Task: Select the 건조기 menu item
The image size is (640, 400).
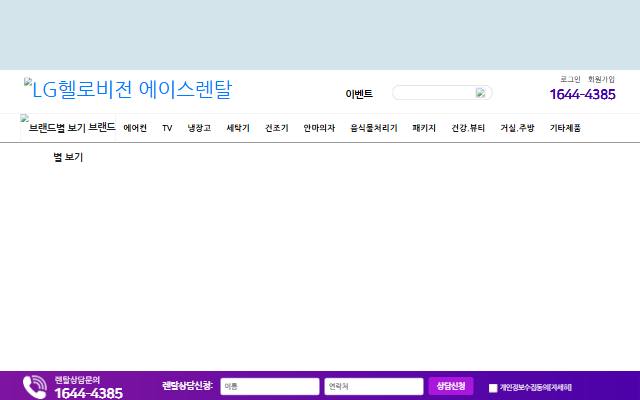Action: (x=277, y=128)
